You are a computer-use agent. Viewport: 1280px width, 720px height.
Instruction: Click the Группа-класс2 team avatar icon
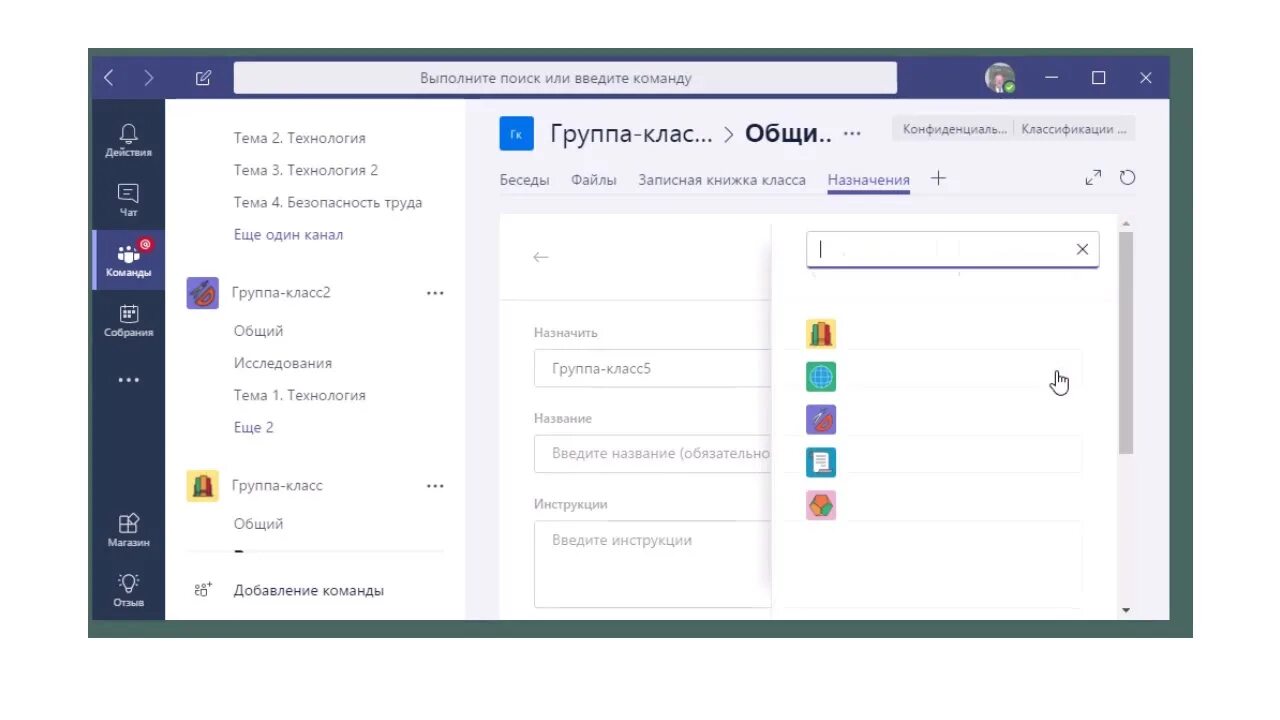[203, 293]
